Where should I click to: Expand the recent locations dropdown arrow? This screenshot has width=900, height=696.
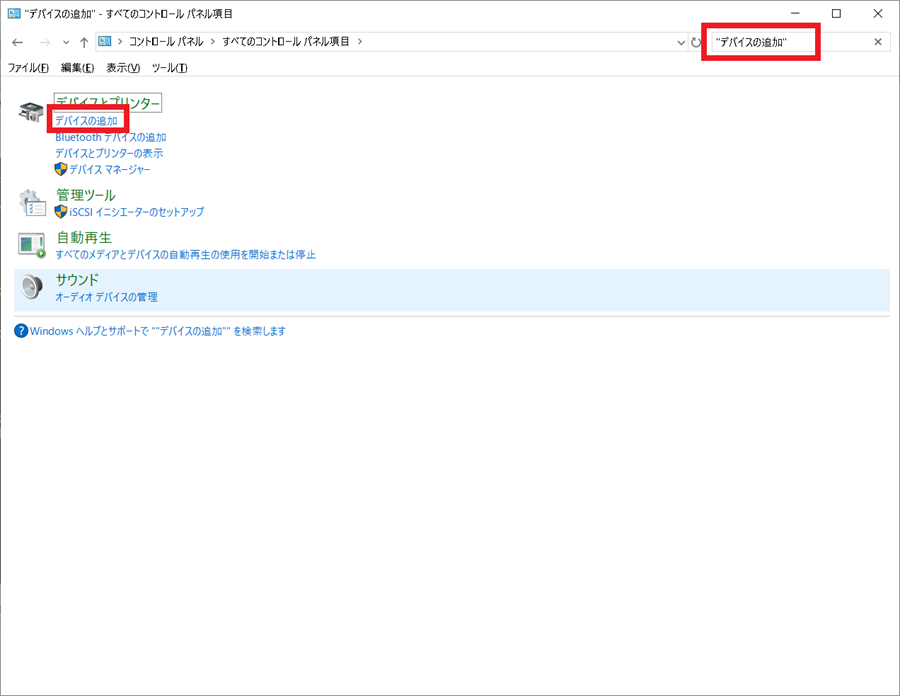66,42
